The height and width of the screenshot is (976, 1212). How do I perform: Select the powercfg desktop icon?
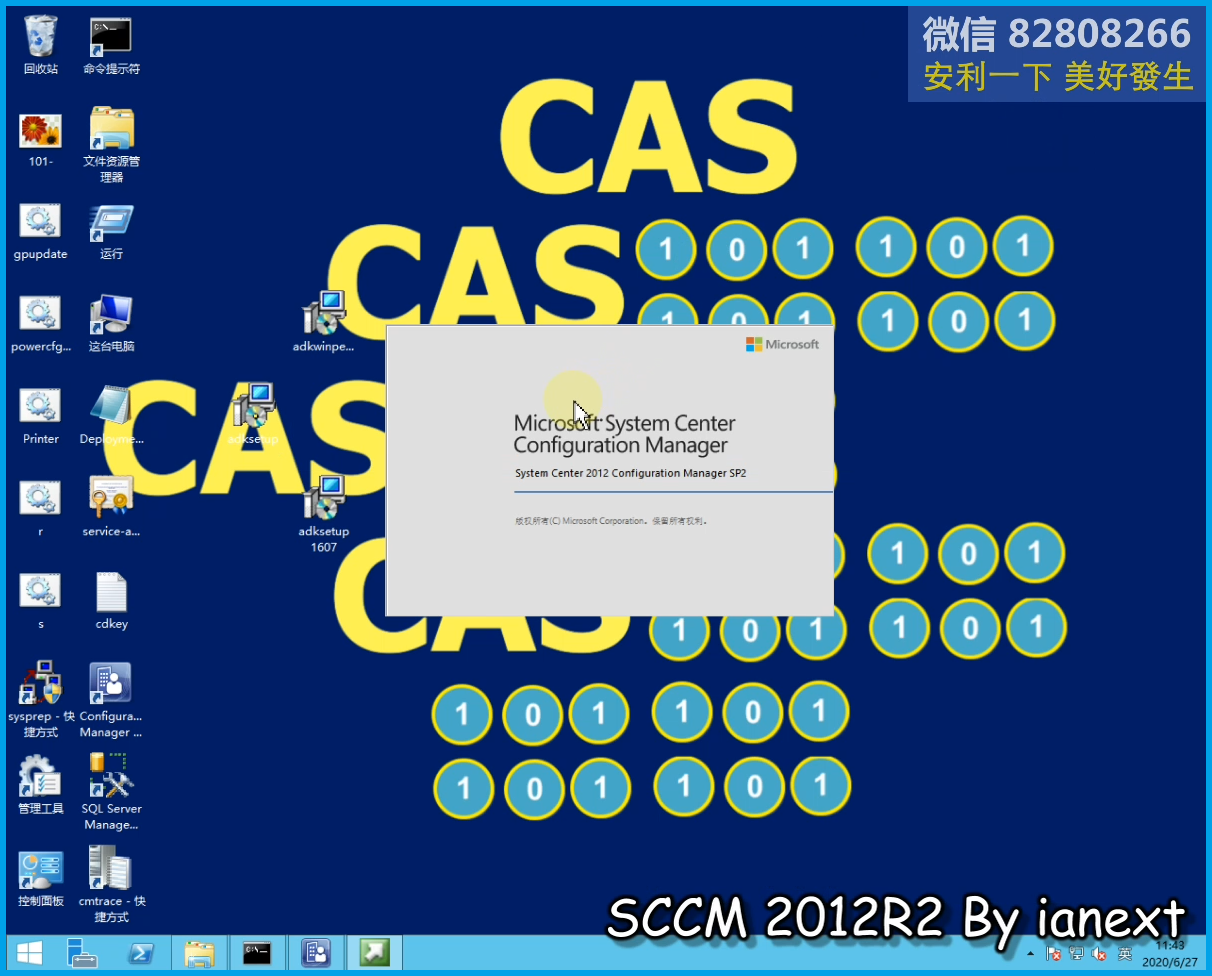click(41, 324)
